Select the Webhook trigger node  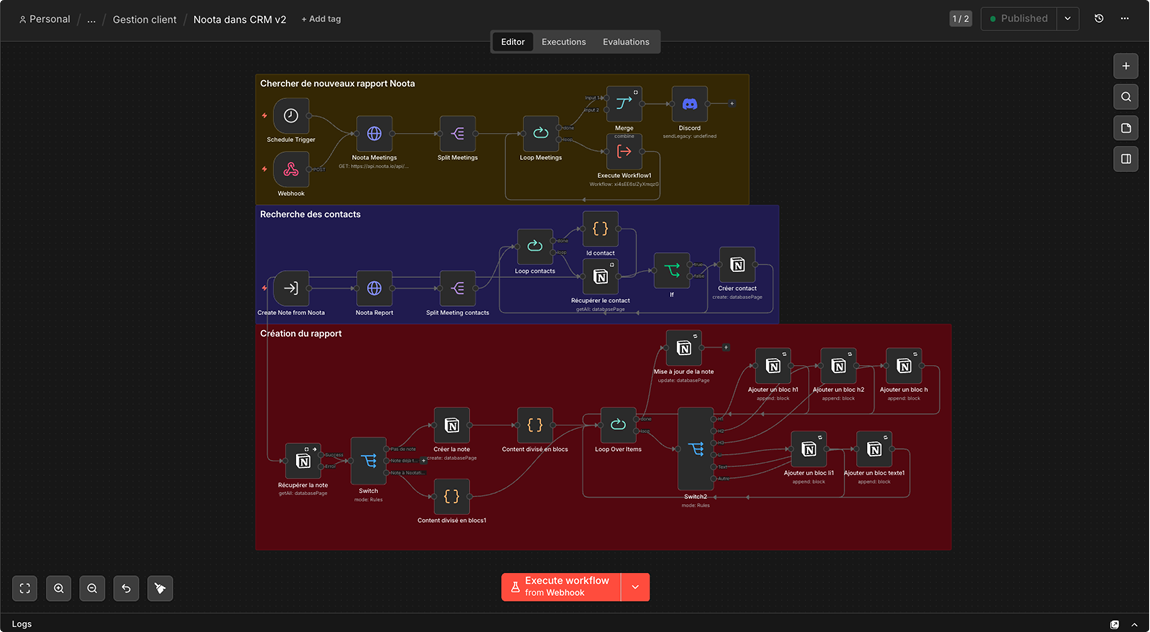(x=291, y=170)
